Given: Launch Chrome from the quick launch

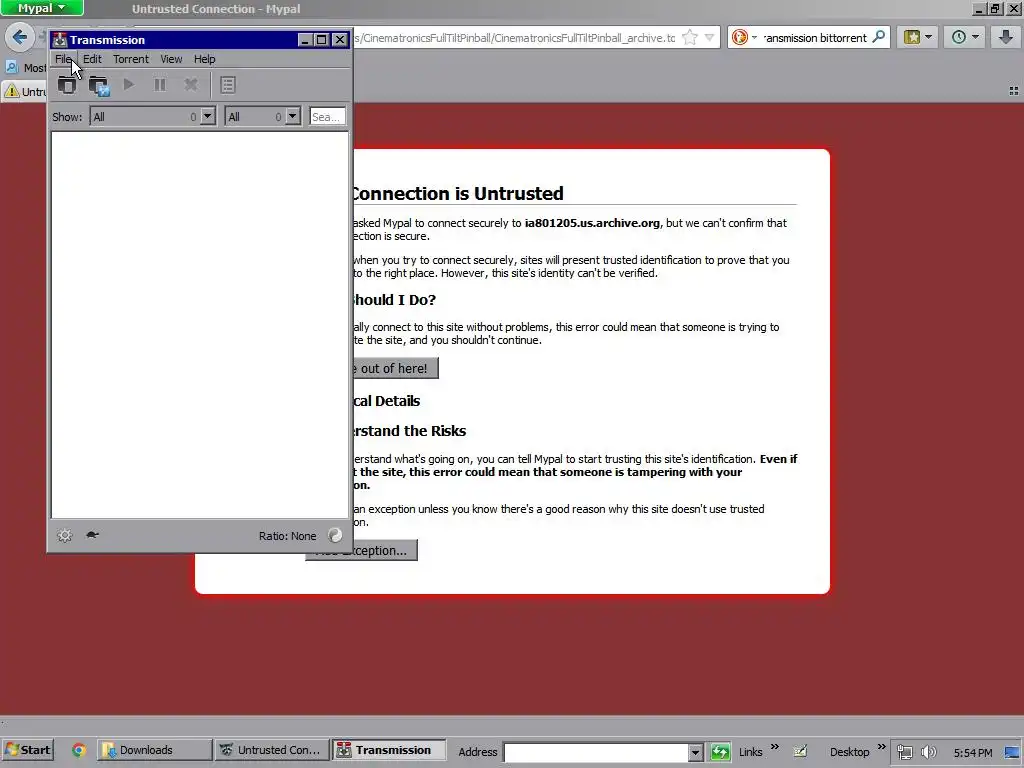Looking at the screenshot, I should tap(79, 750).
